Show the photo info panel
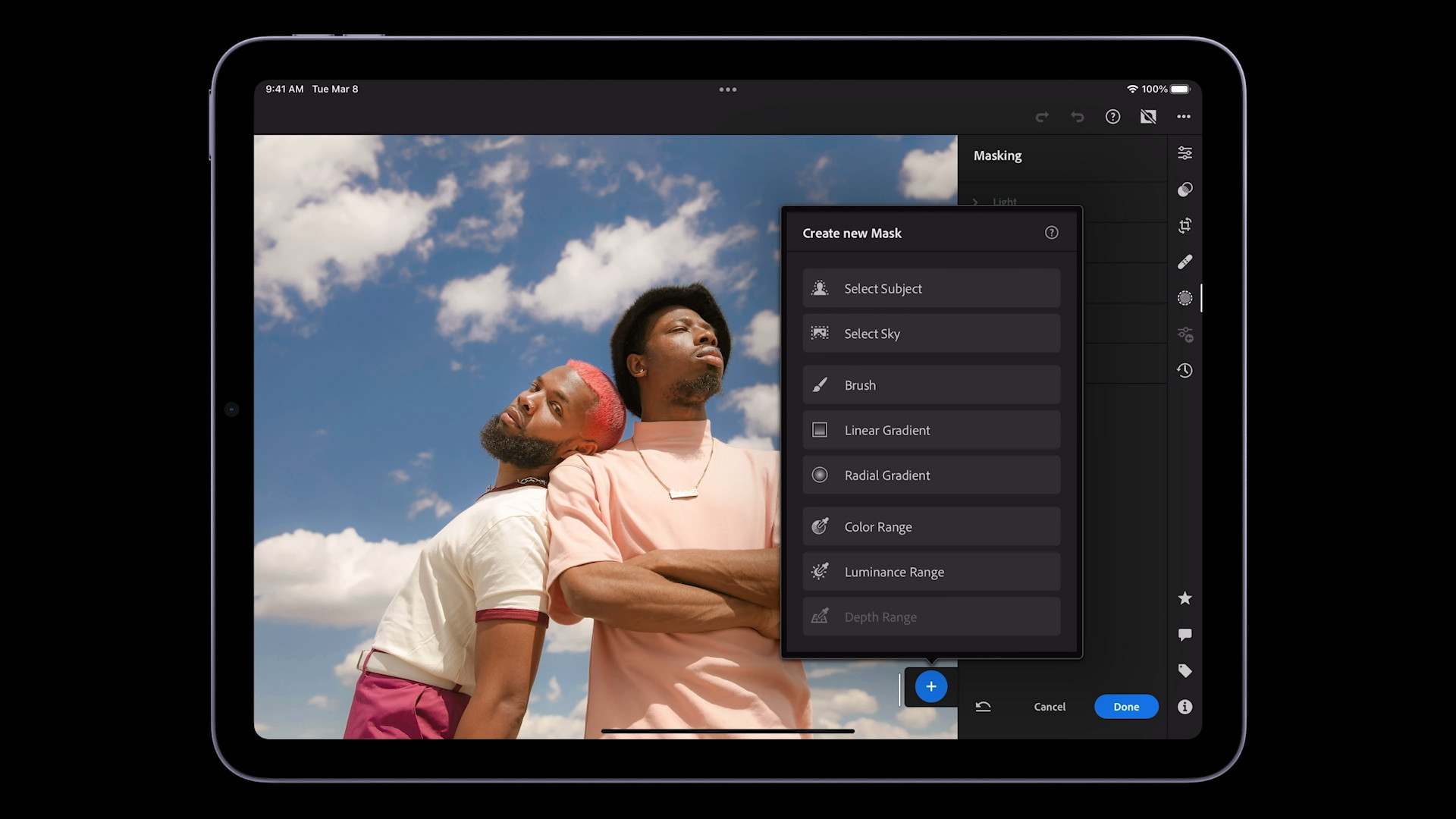This screenshot has width=1456, height=819. pyautogui.click(x=1185, y=707)
